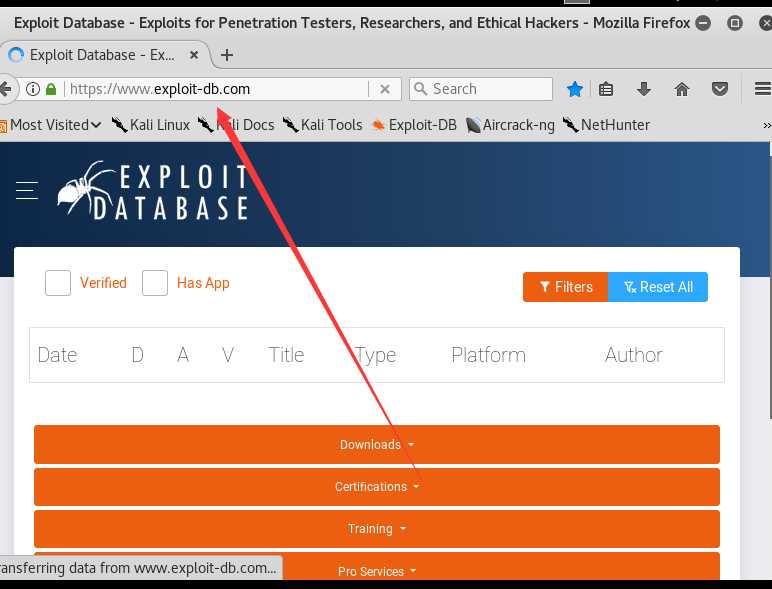Minimize the Firefox window
The image size is (772, 589).
703,23
